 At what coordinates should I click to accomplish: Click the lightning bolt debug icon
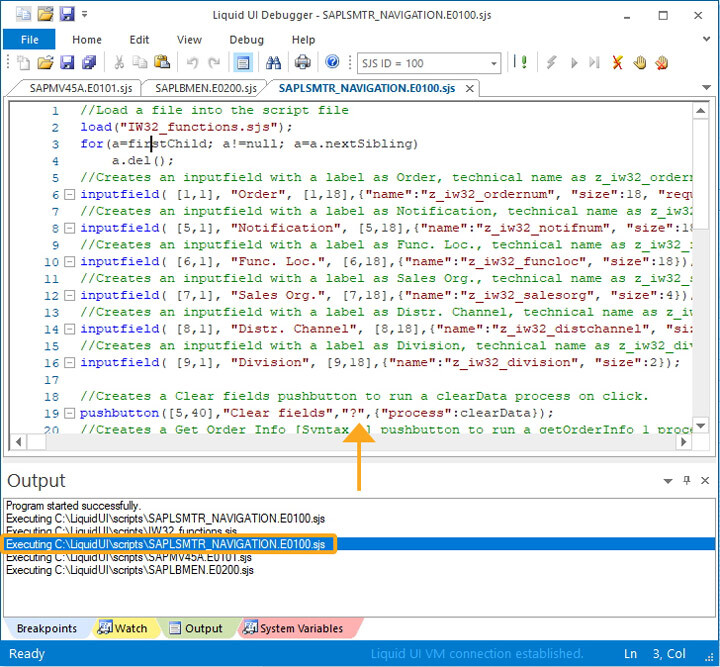[551, 62]
